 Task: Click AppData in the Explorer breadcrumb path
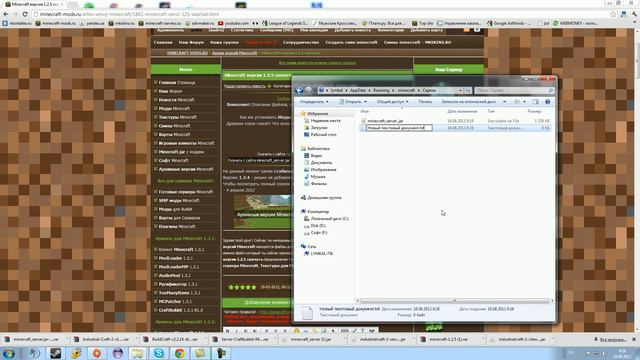(x=358, y=91)
